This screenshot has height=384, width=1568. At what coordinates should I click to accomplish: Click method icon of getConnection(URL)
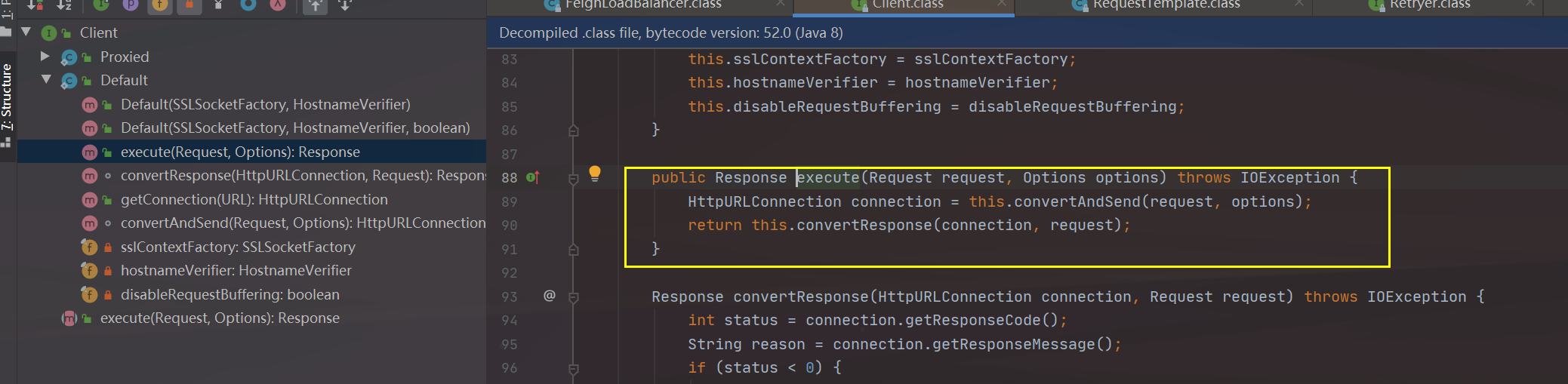coord(89,200)
